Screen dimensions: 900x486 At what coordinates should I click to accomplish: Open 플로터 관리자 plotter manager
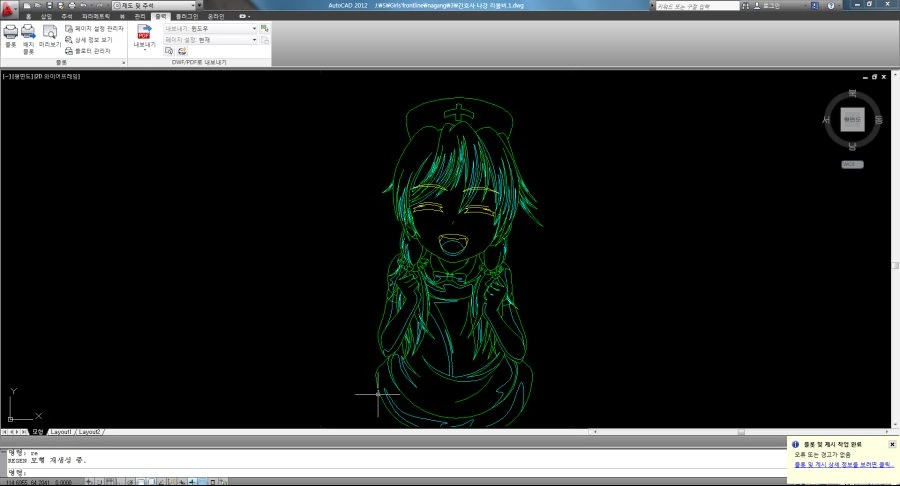[x=88, y=51]
